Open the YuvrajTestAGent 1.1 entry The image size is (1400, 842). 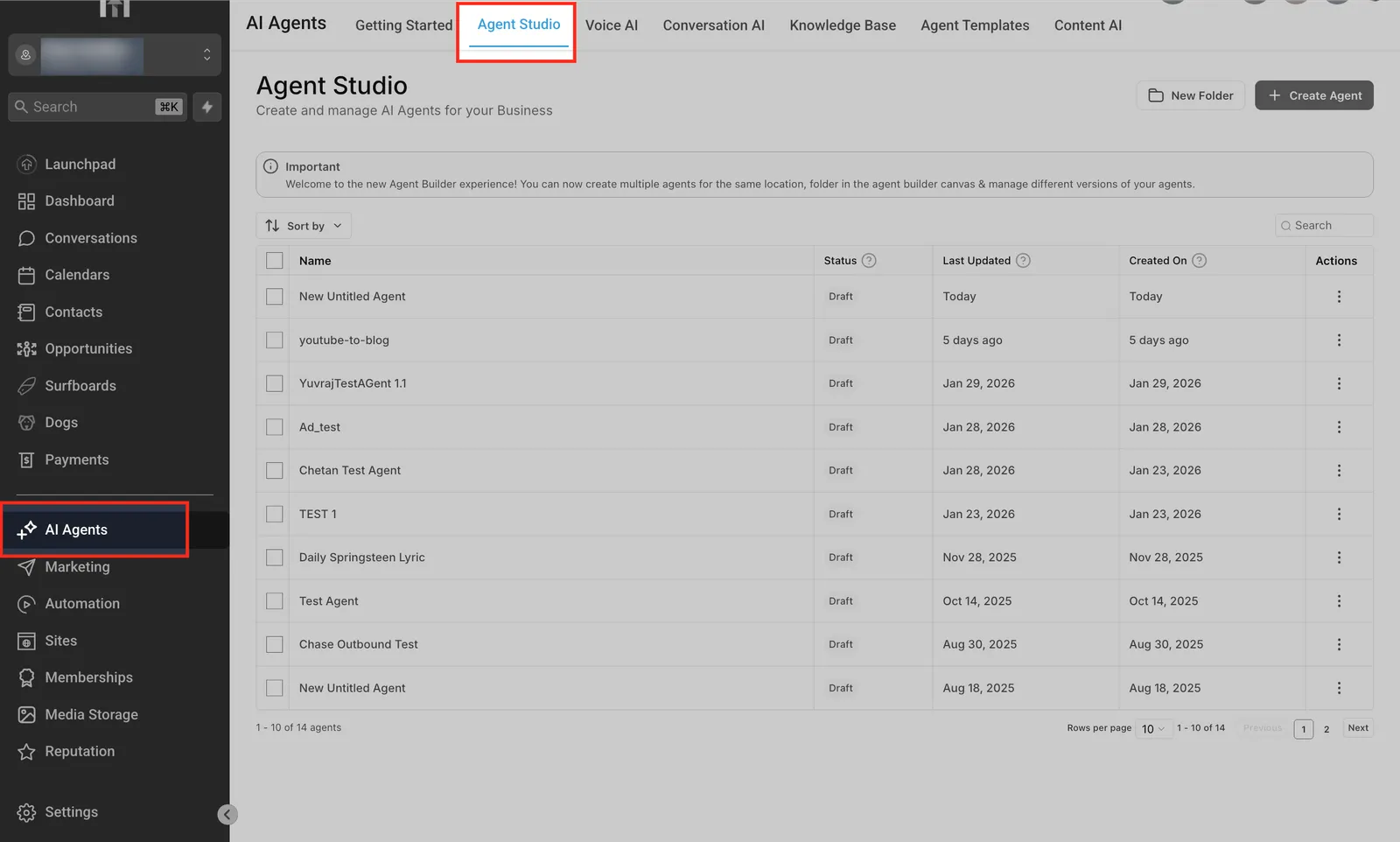click(353, 383)
